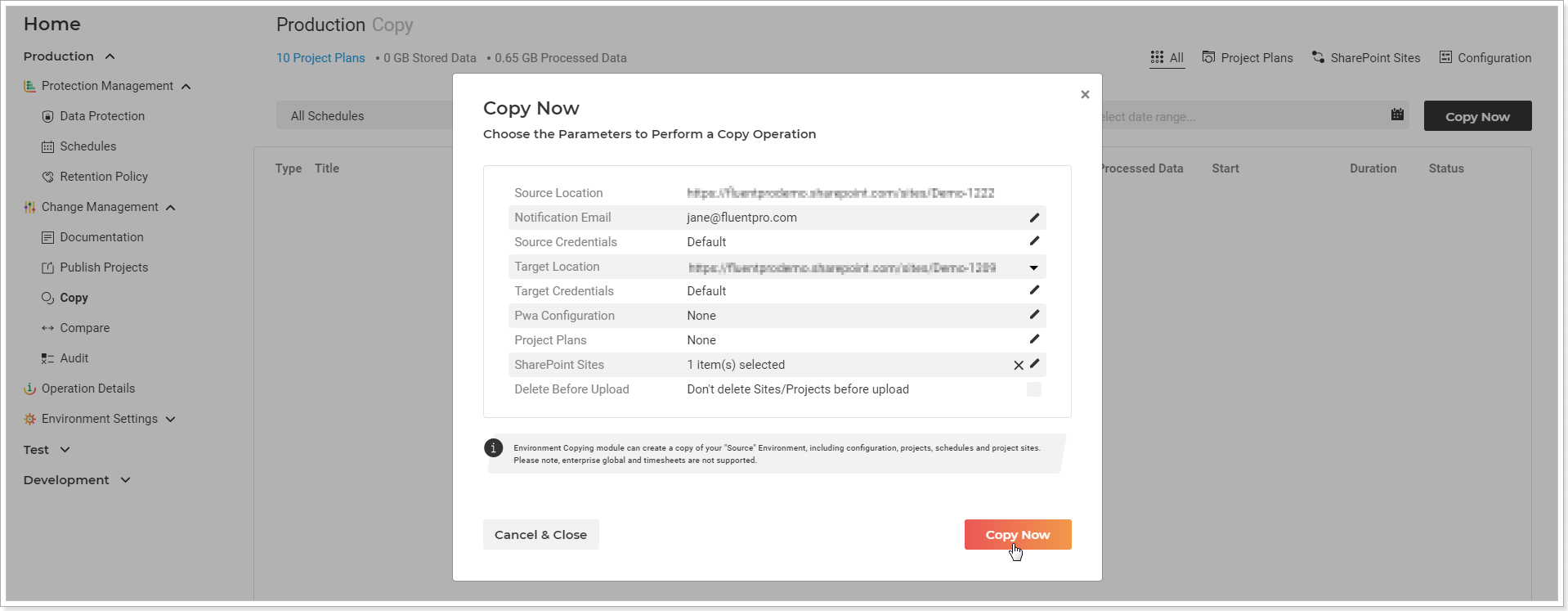Switch to Configuration tab

pyautogui.click(x=1485, y=58)
